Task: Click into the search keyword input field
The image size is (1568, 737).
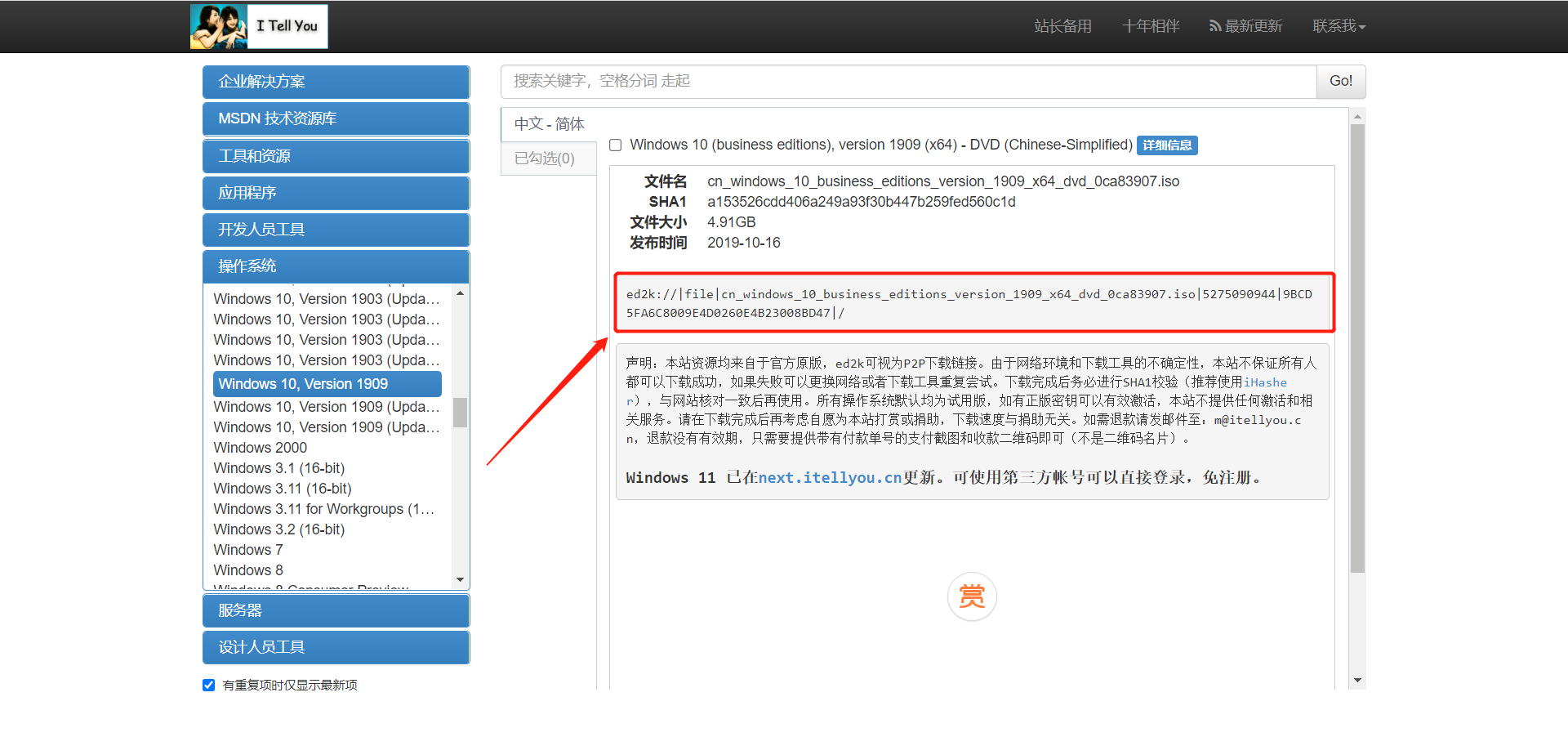Action: click(x=898, y=81)
